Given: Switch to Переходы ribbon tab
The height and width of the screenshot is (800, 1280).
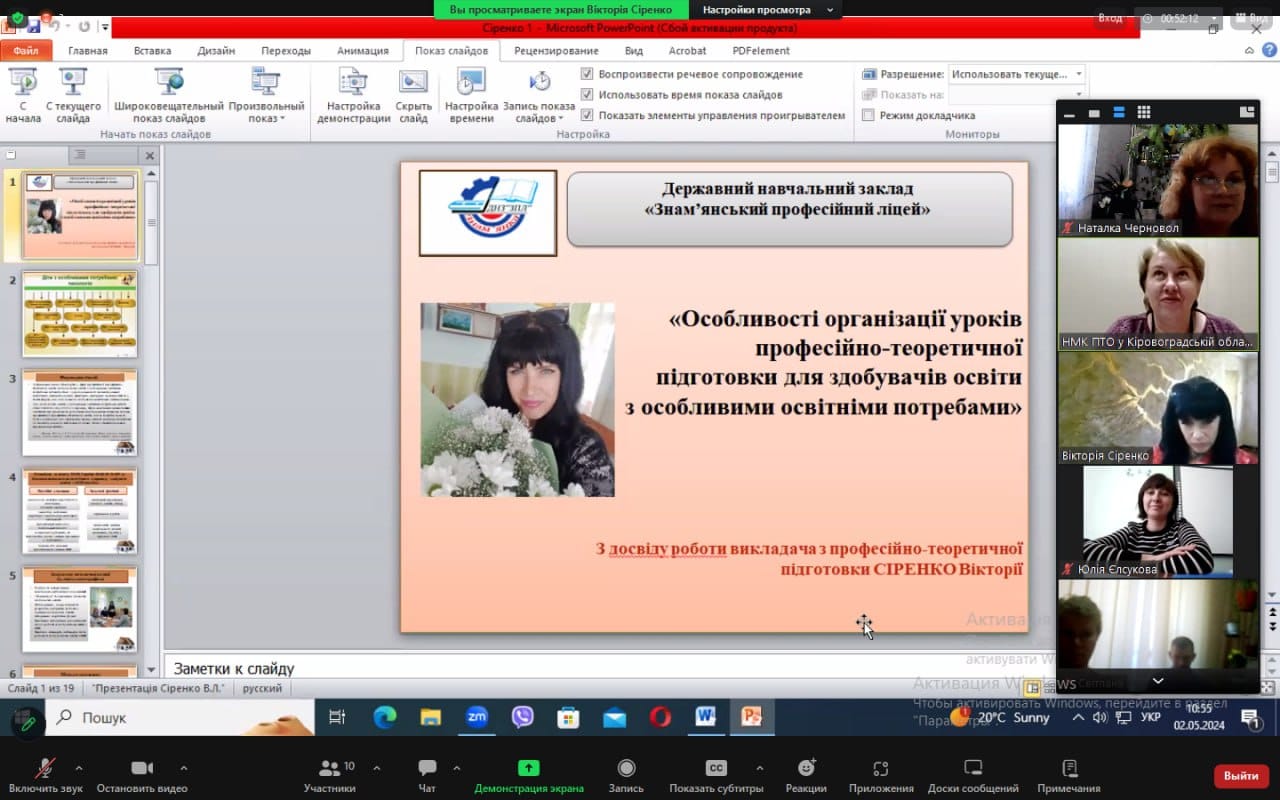Looking at the screenshot, I should (x=286, y=51).
